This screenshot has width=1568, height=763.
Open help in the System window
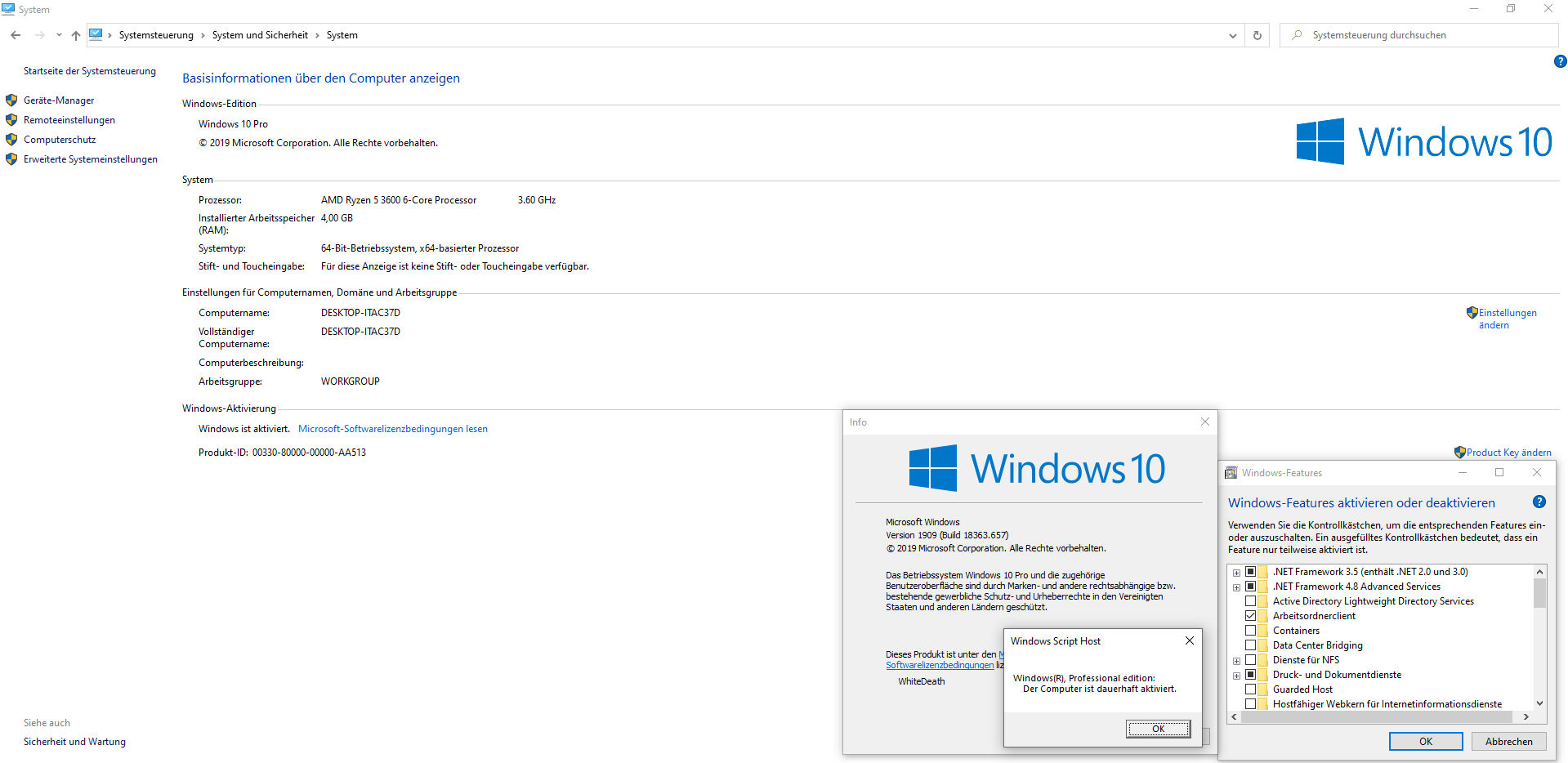(1560, 61)
